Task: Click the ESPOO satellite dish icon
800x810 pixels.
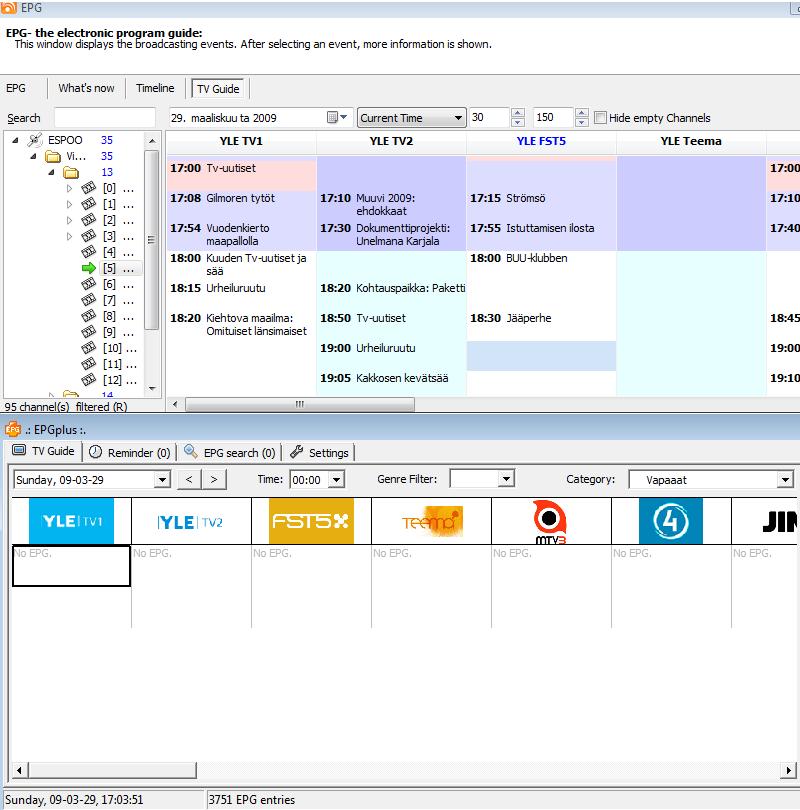Action: pyautogui.click(x=36, y=140)
